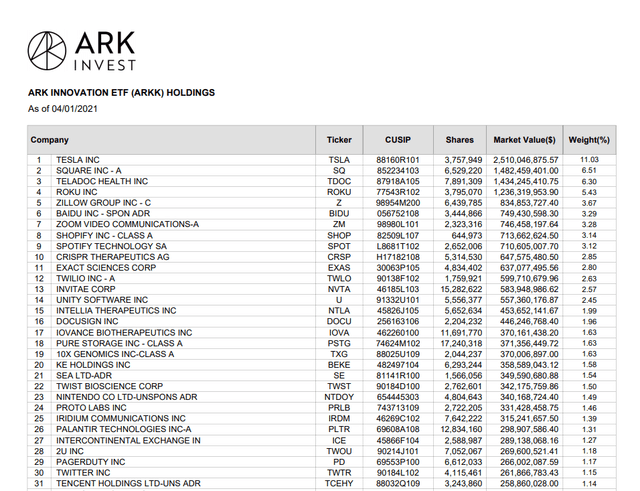This screenshot has height=491, width=640.
Task: Click CUSIP 852234103 for Square
Action: (398, 171)
